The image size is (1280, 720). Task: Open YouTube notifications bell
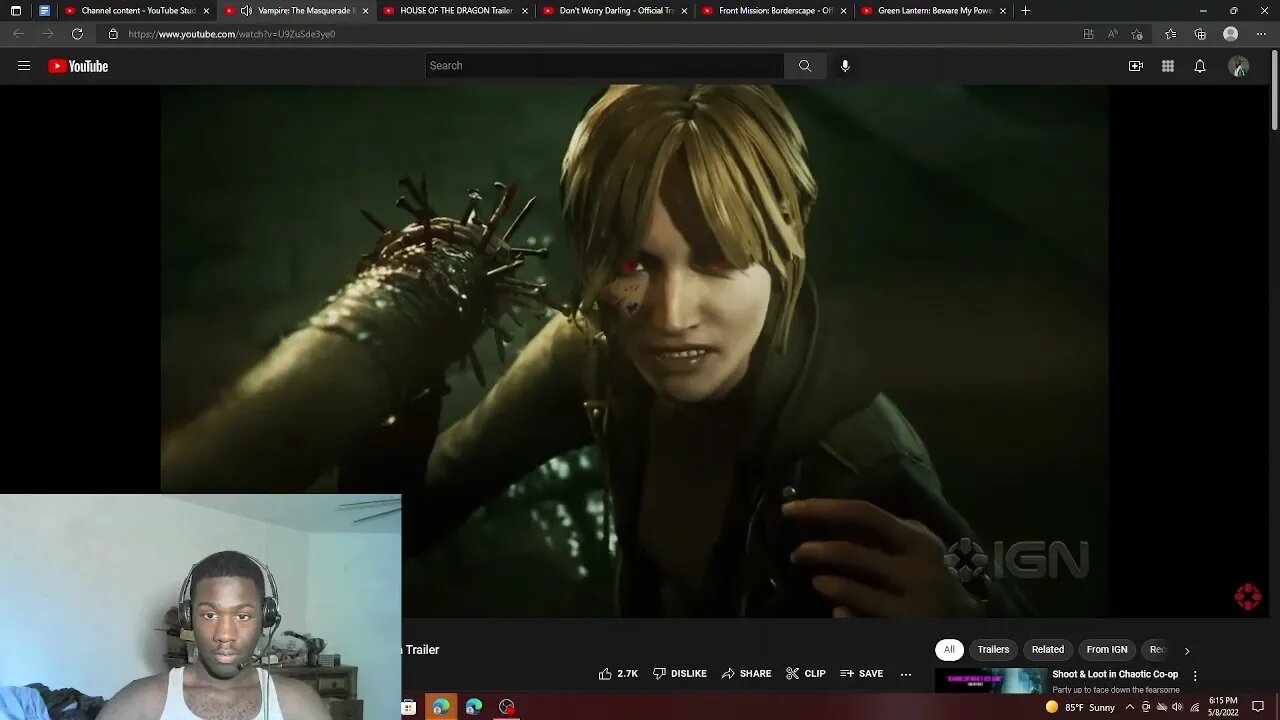[1200, 66]
